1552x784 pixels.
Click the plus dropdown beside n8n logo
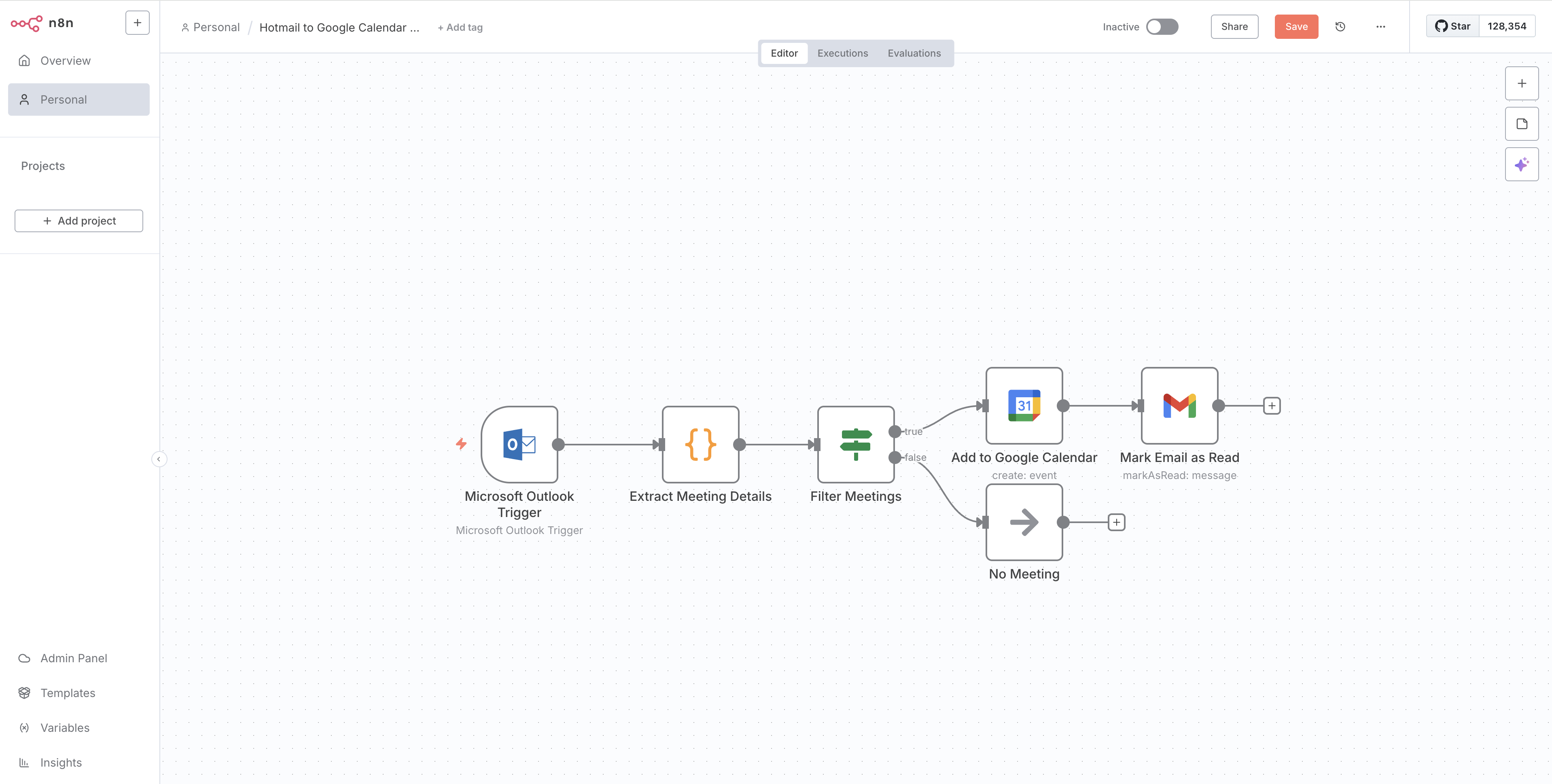pyautogui.click(x=138, y=23)
